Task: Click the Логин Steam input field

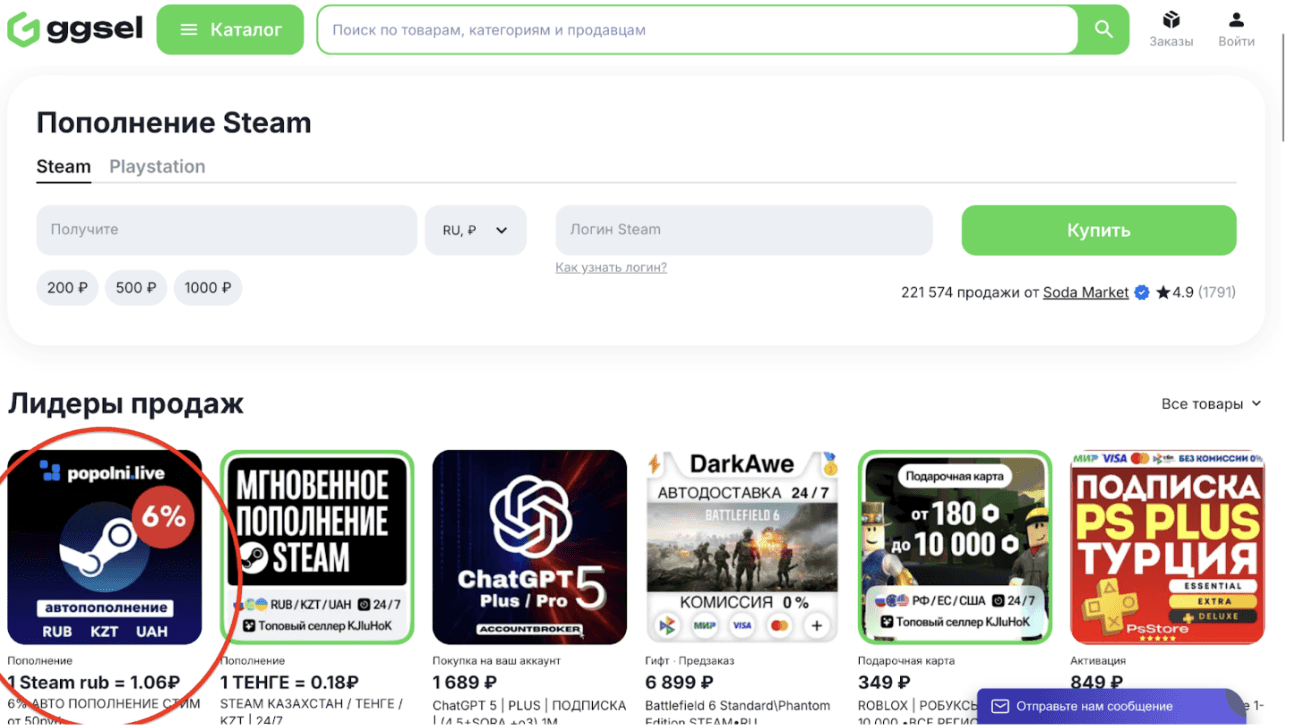Action: point(744,230)
